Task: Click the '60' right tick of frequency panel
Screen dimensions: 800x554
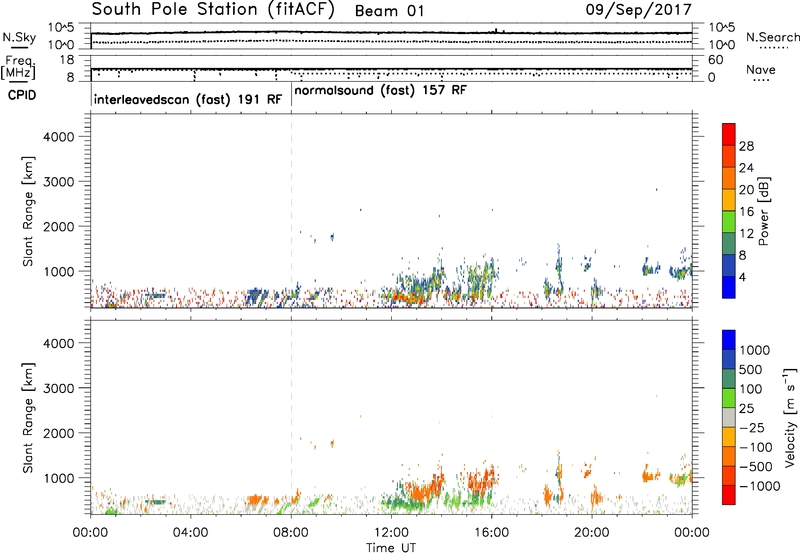Action: 715,60
